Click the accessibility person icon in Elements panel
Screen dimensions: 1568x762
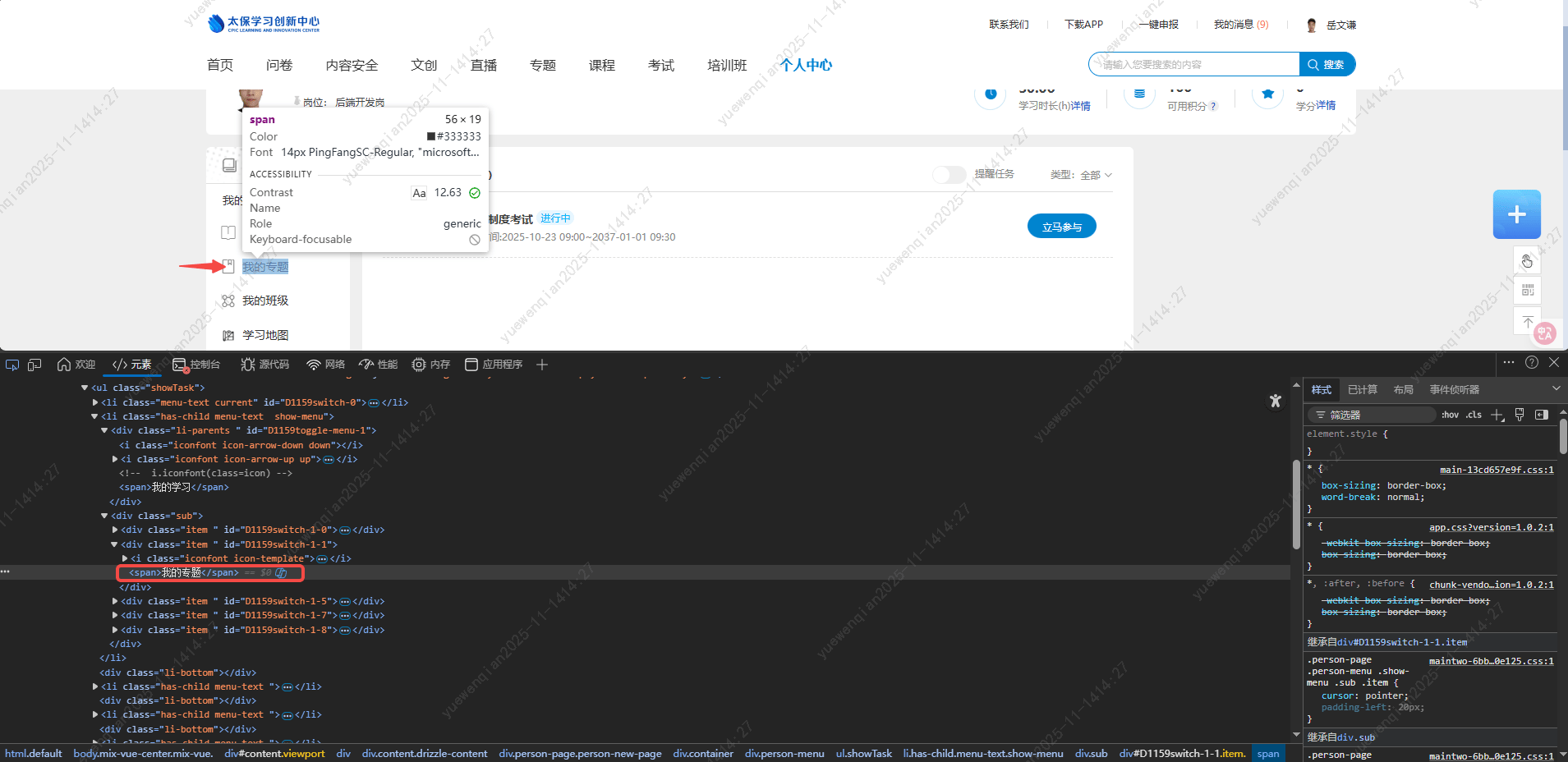point(1275,401)
